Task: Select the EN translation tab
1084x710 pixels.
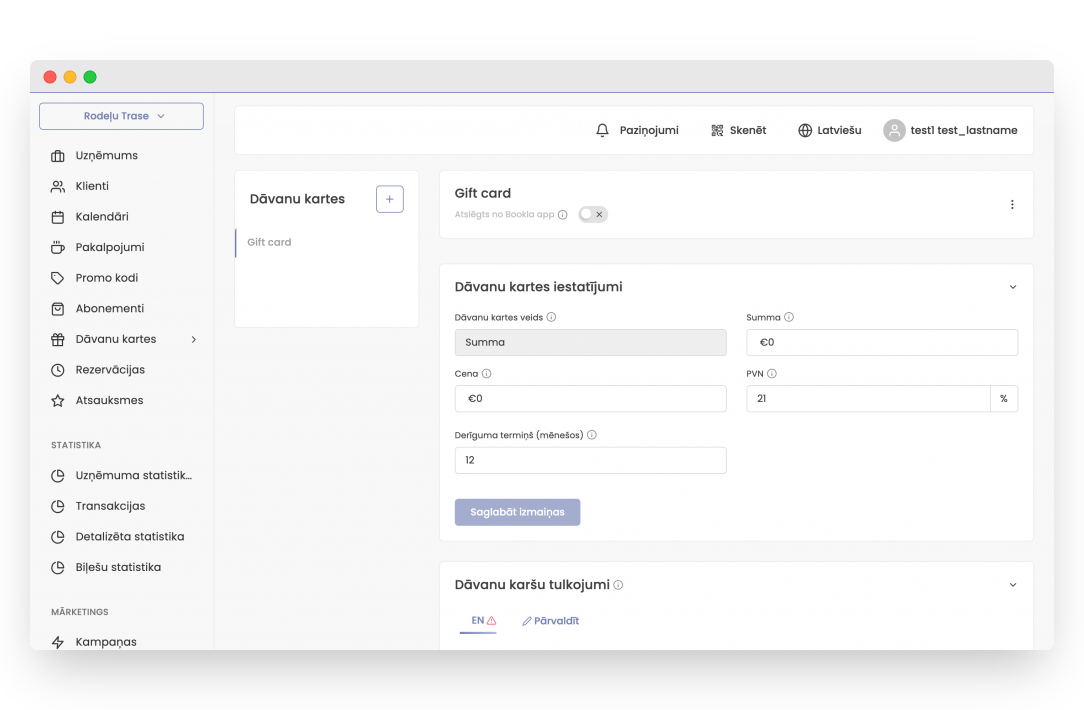Action: tap(478, 621)
